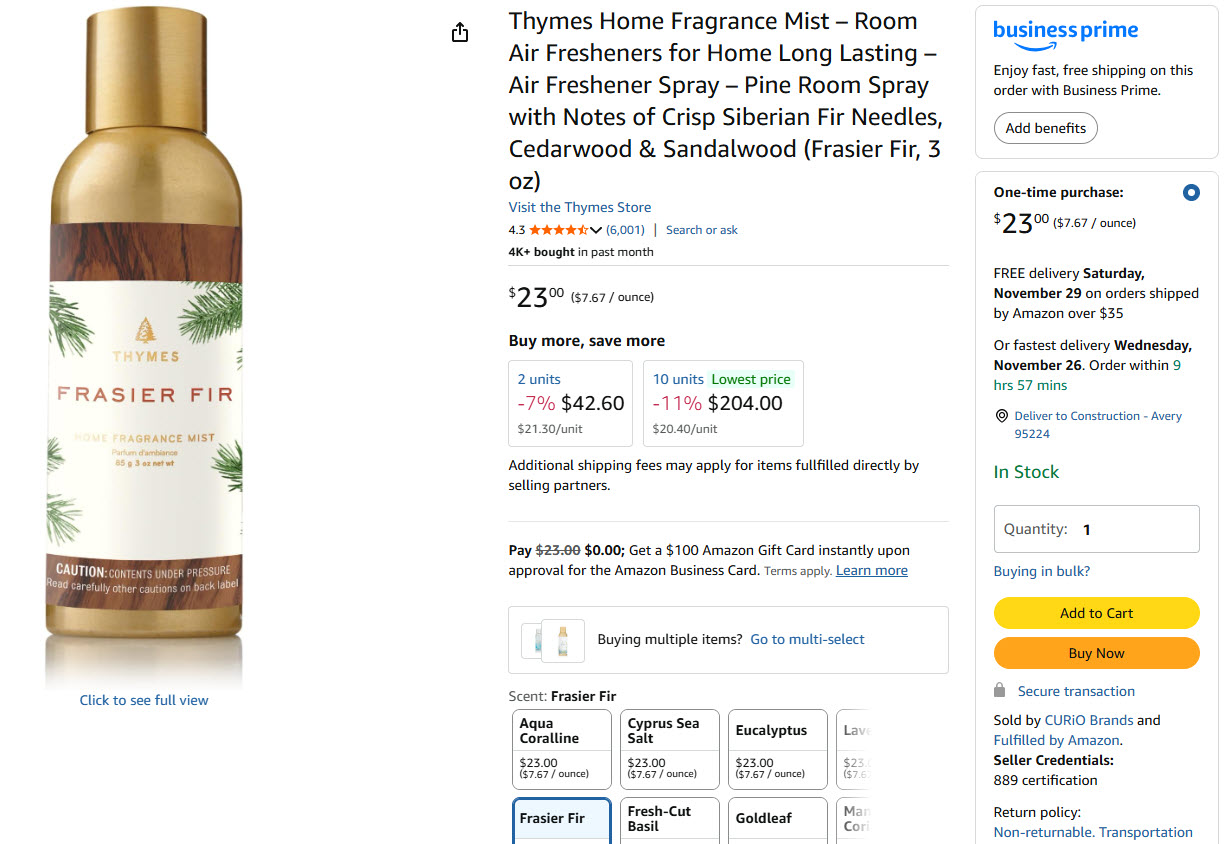Expand the ratings breakdown chevron
This screenshot has height=844, width=1226.
(597, 231)
